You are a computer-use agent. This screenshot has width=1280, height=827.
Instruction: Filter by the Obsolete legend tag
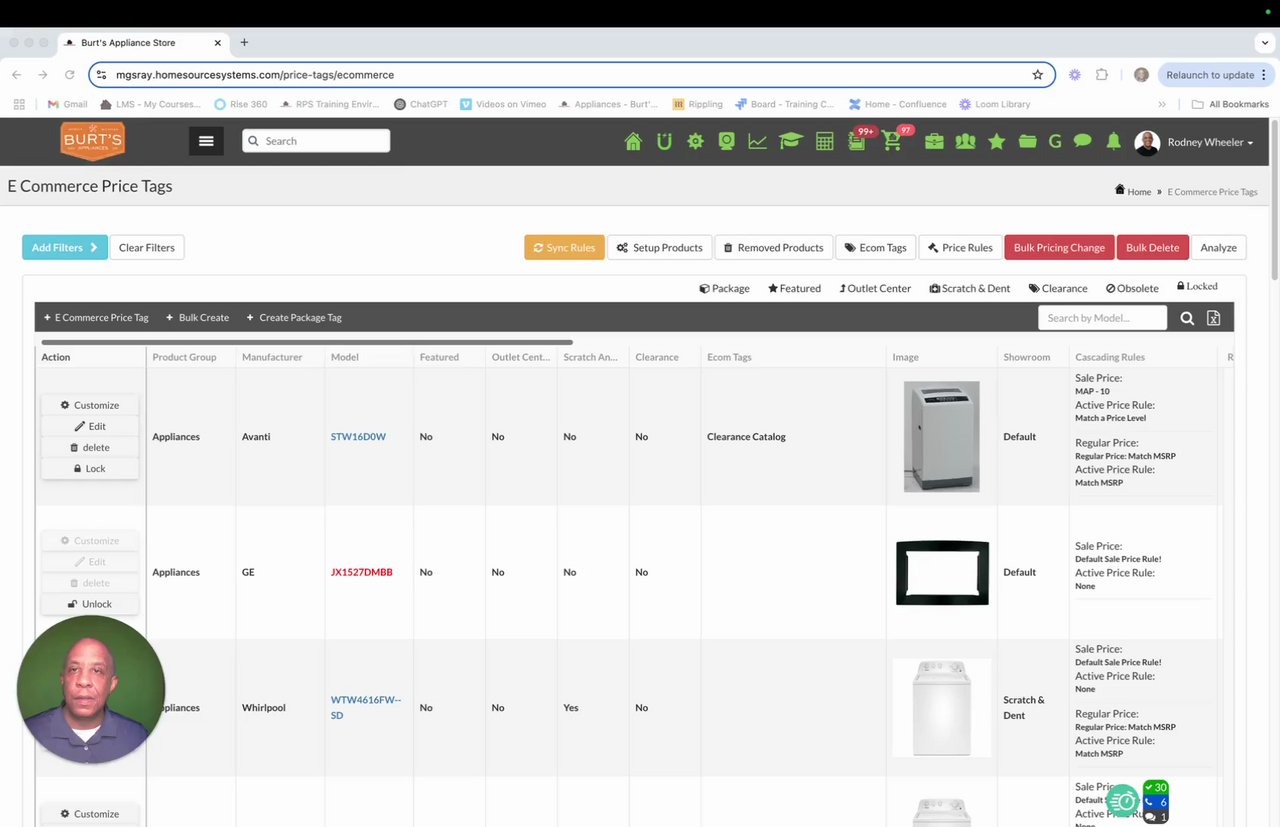(1132, 288)
